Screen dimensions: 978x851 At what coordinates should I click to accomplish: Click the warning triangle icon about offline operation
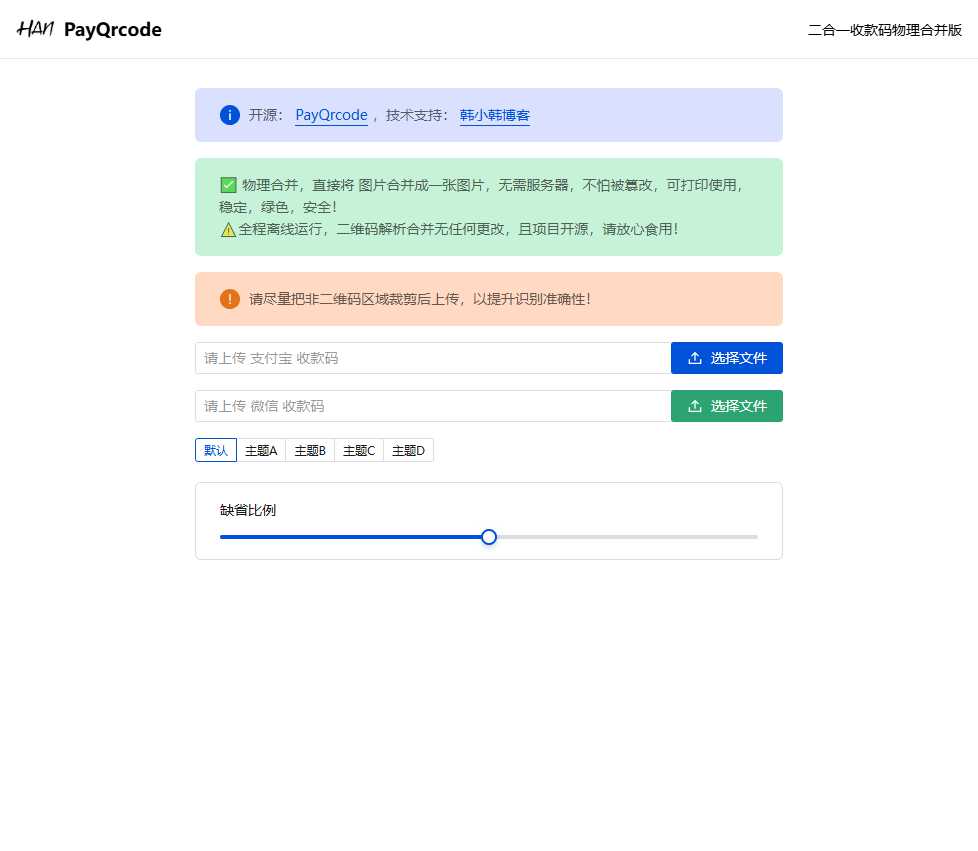(x=227, y=229)
